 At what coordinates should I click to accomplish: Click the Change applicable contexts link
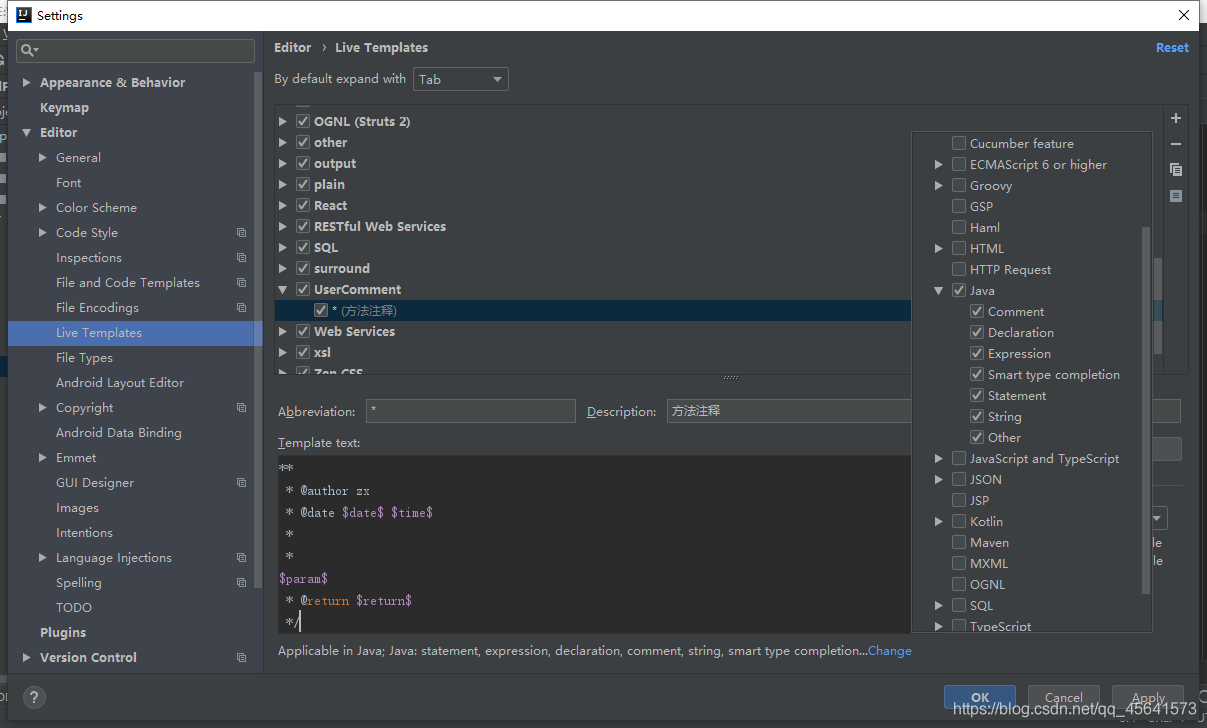click(890, 651)
